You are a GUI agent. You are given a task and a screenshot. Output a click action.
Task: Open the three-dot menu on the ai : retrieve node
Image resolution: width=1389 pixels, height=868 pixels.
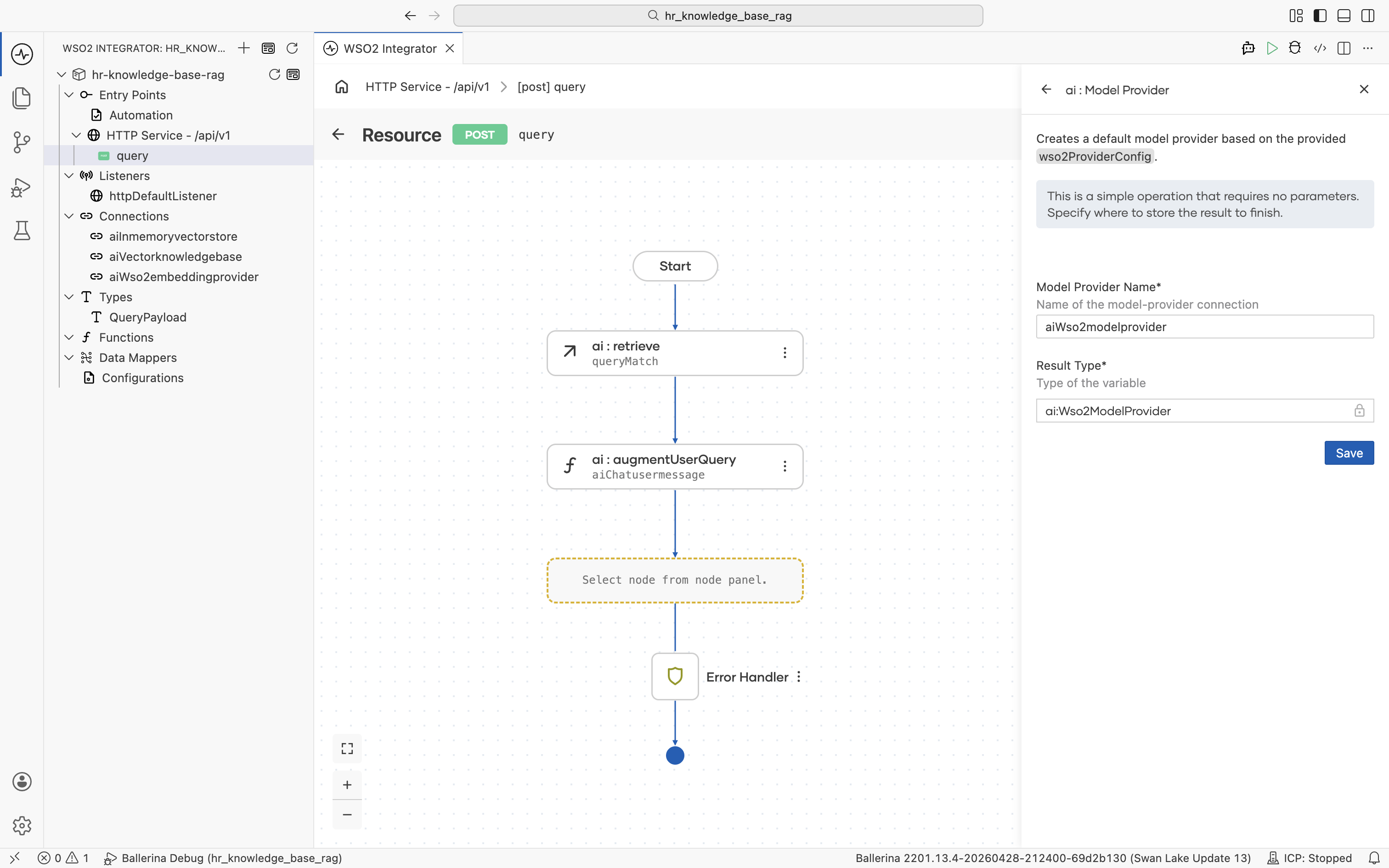tap(785, 353)
